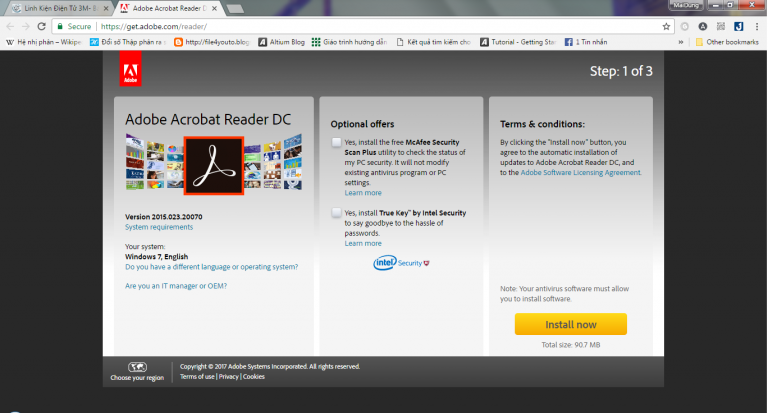This screenshot has width=768, height=413.
Task: Open the Cookies footer link
Action: pyautogui.click(x=254, y=376)
